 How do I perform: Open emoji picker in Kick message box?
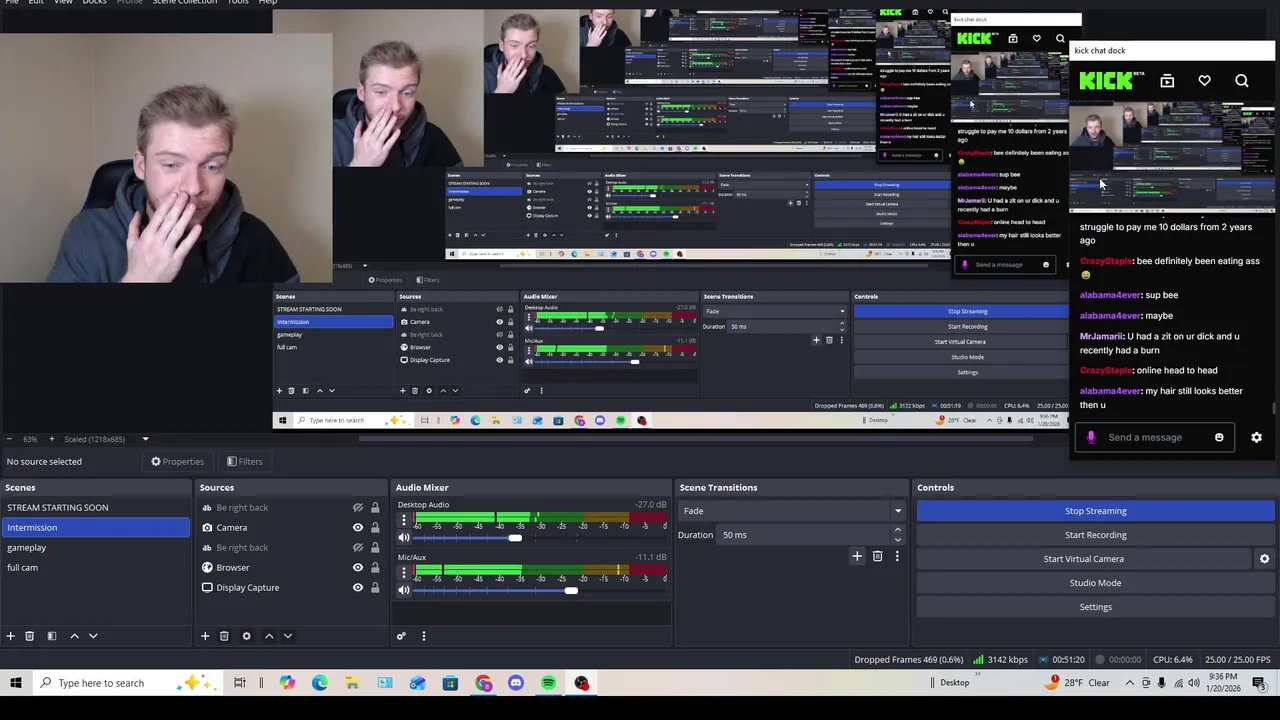coord(1219,437)
